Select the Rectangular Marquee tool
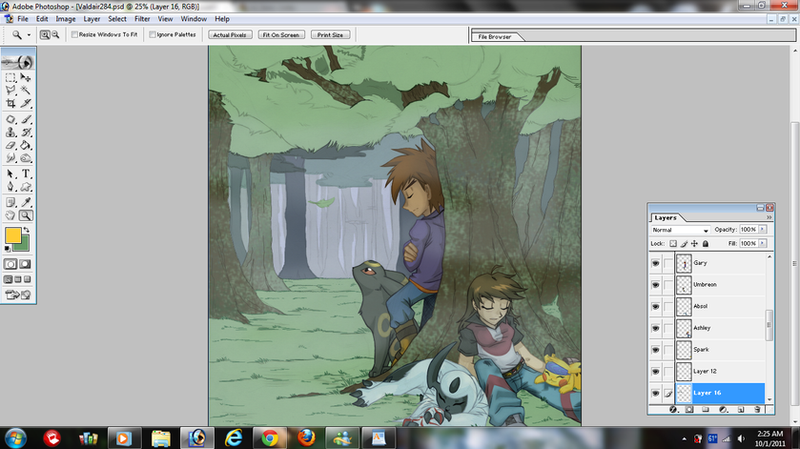This screenshot has width=800, height=449. [x=11, y=78]
